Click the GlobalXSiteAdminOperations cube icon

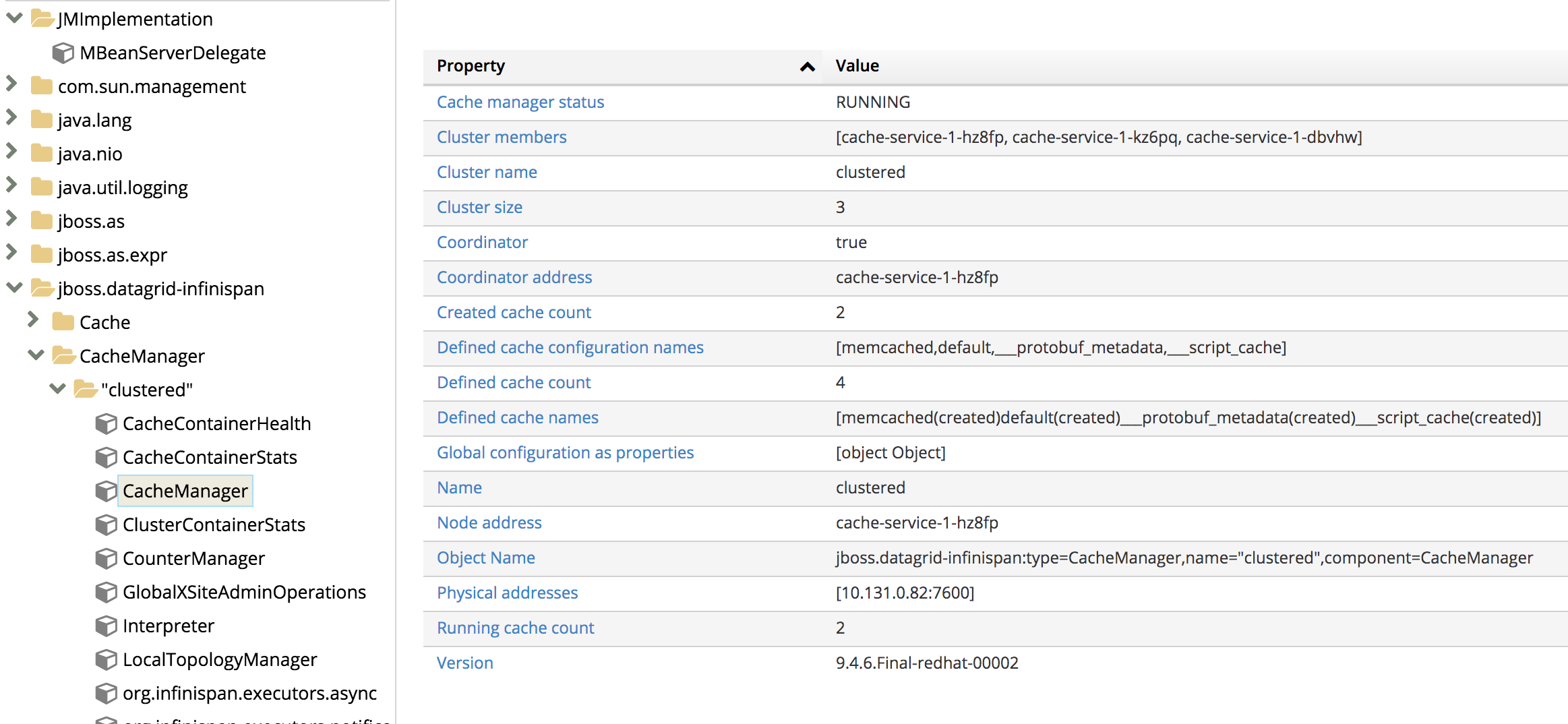[106, 592]
